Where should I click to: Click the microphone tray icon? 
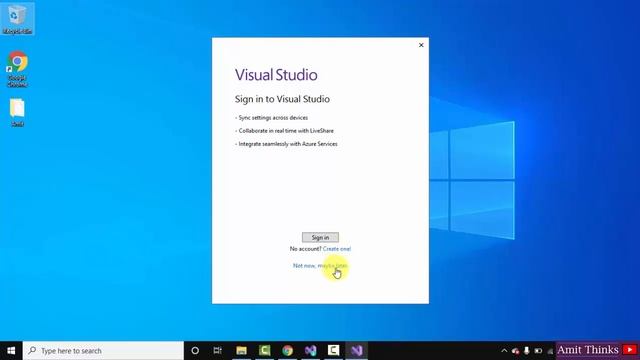[527, 351]
